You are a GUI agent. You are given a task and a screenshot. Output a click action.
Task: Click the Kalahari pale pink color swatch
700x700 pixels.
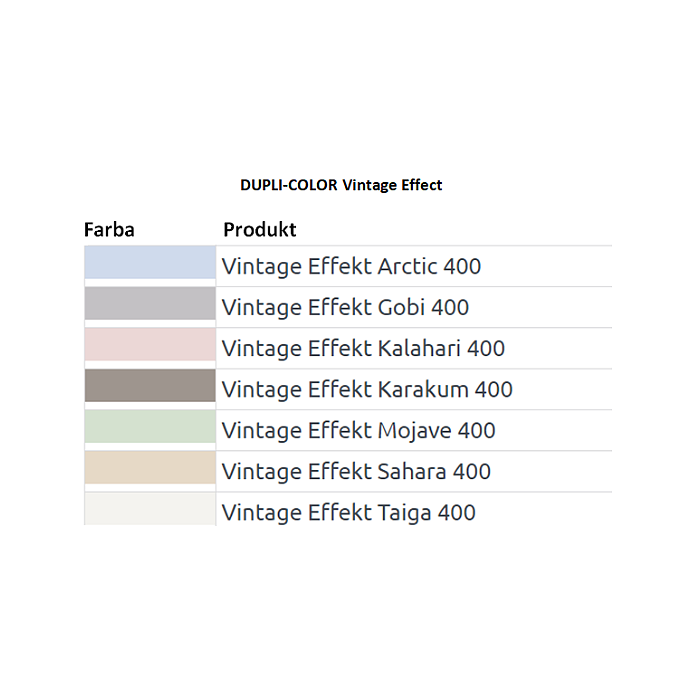point(150,344)
